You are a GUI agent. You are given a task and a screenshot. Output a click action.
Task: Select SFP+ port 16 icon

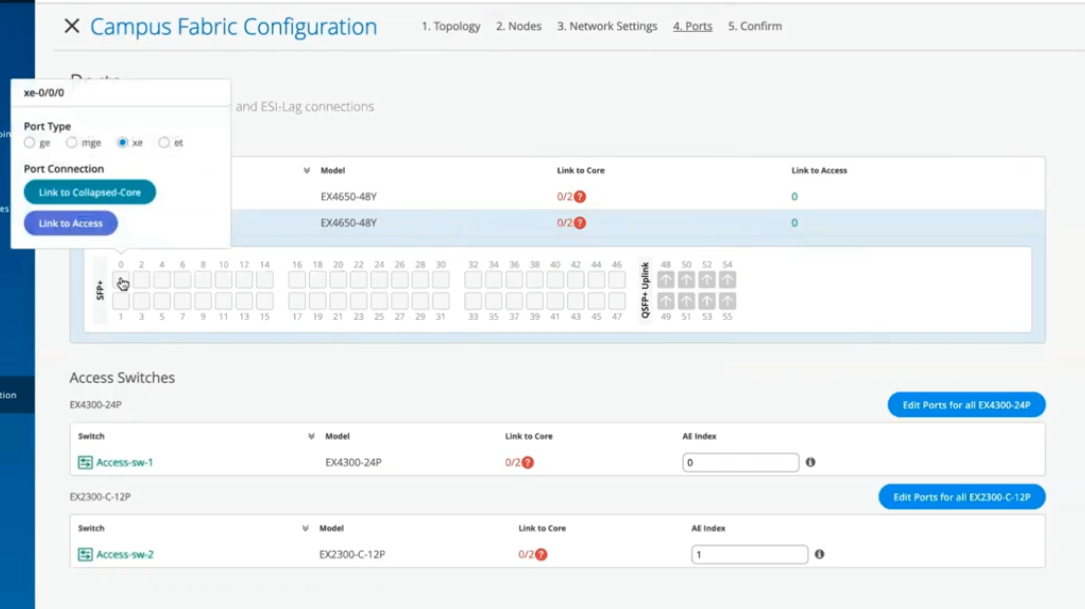297,280
